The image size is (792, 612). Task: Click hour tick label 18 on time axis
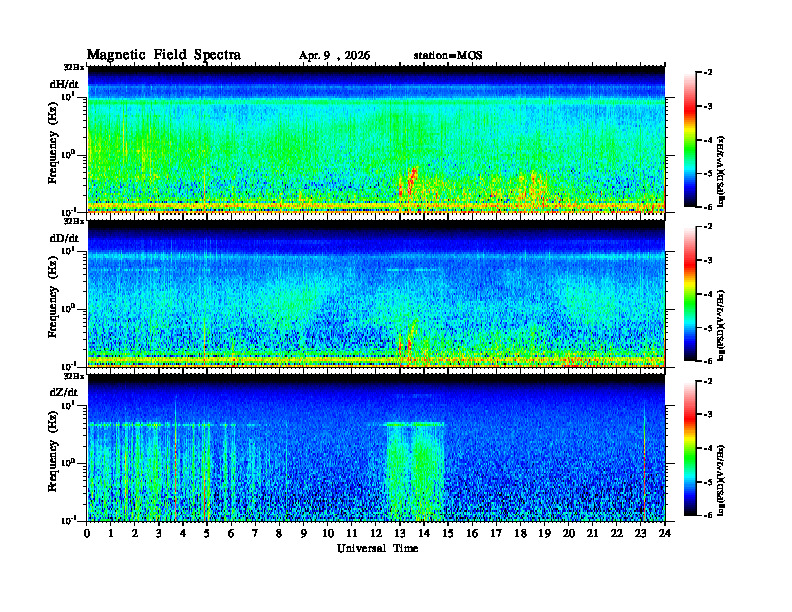(520, 534)
